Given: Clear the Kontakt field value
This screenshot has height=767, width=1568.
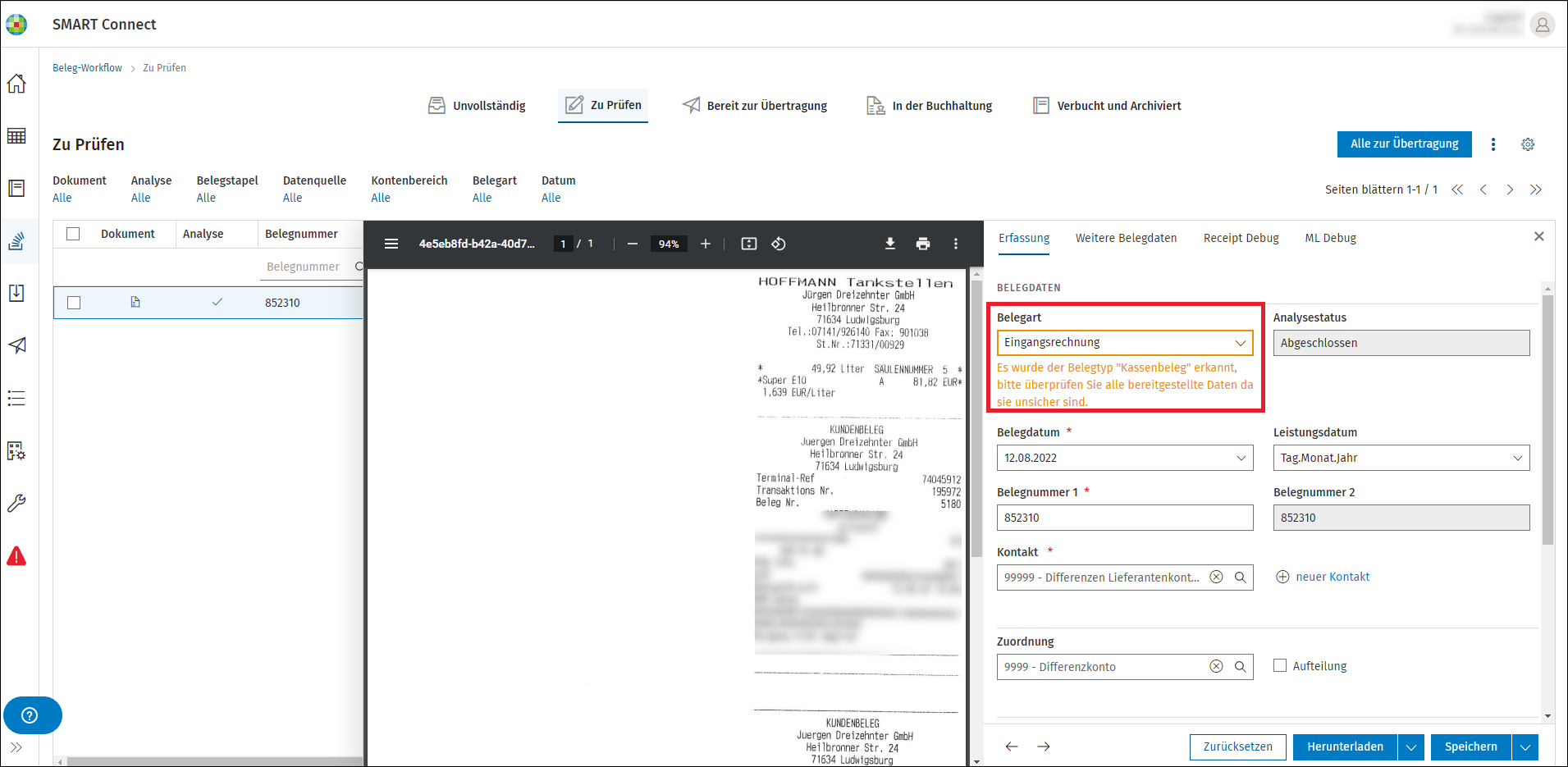Looking at the screenshot, I should 1217,578.
